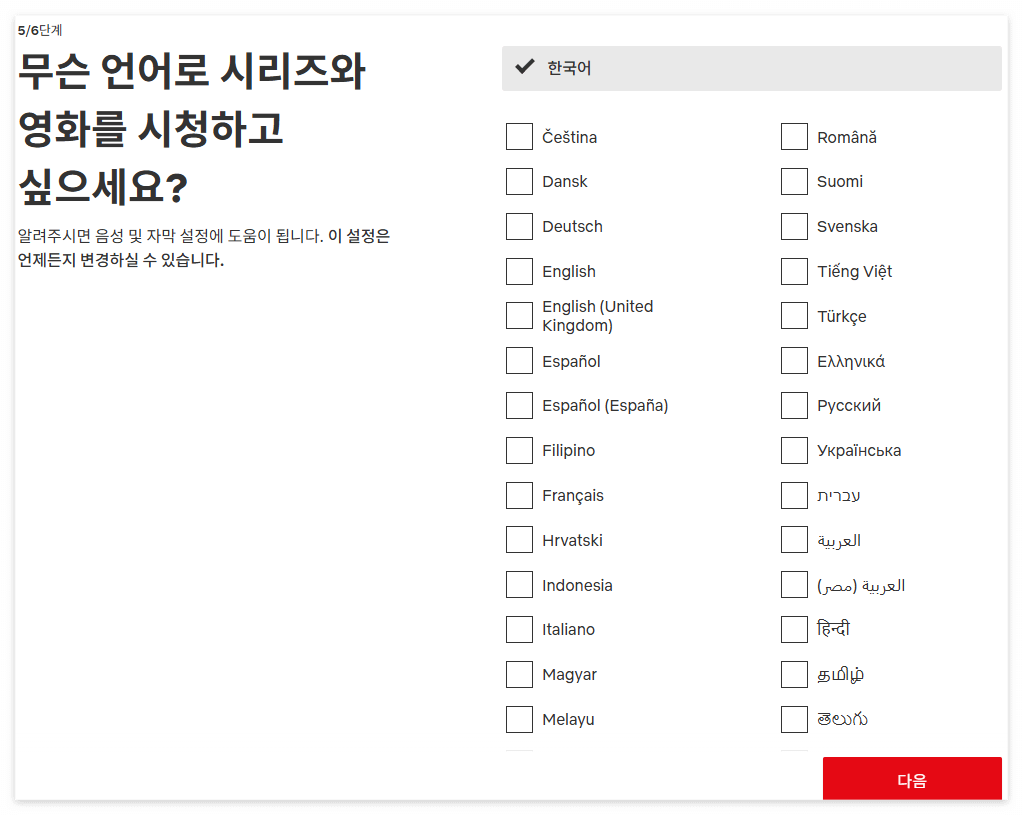Check the Русский language box
The width and height of the screenshot is (1023, 815).
pyautogui.click(x=793, y=405)
